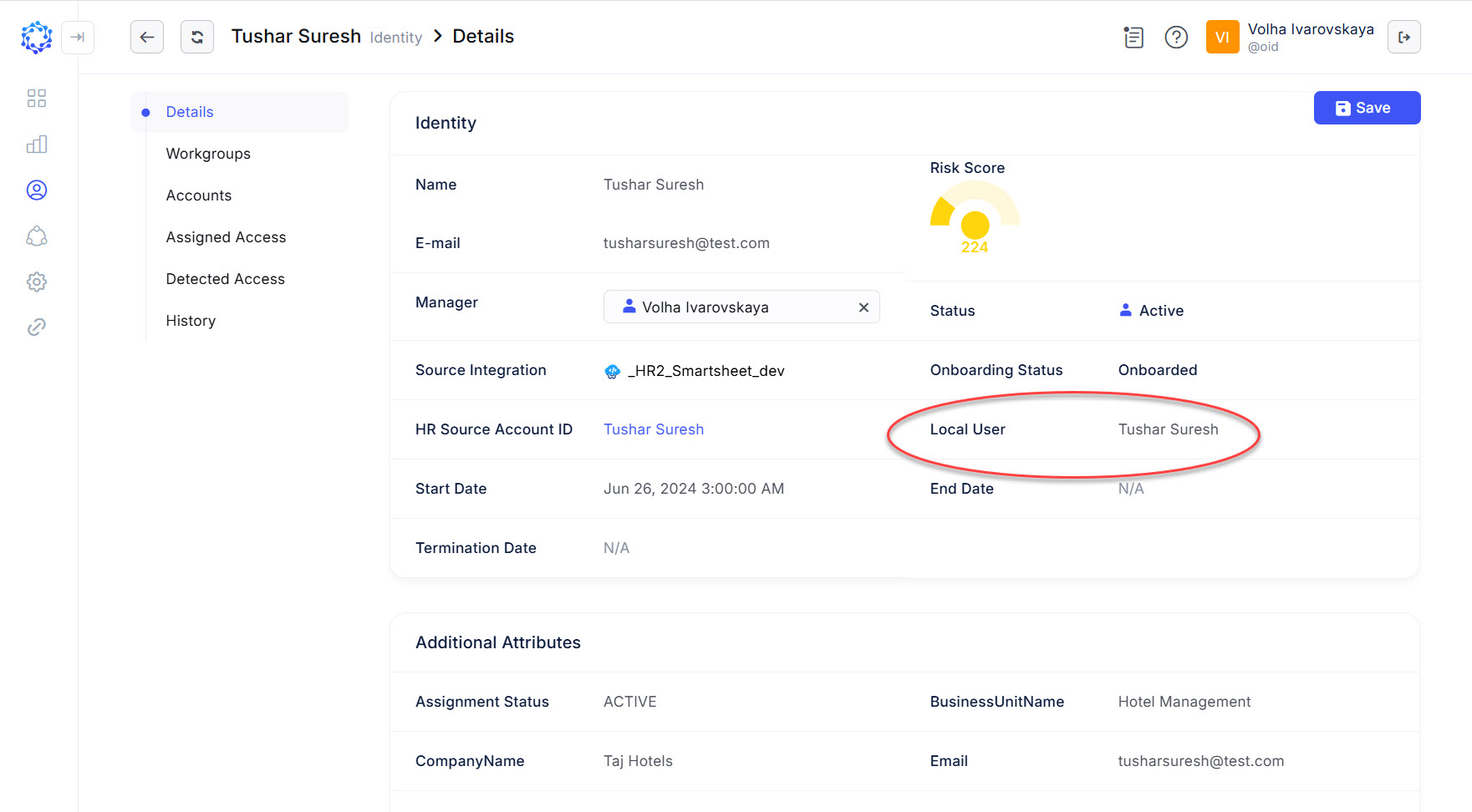Image resolution: width=1472 pixels, height=812 pixels.
Task: Save the identity changes
Action: pos(1367,108)
